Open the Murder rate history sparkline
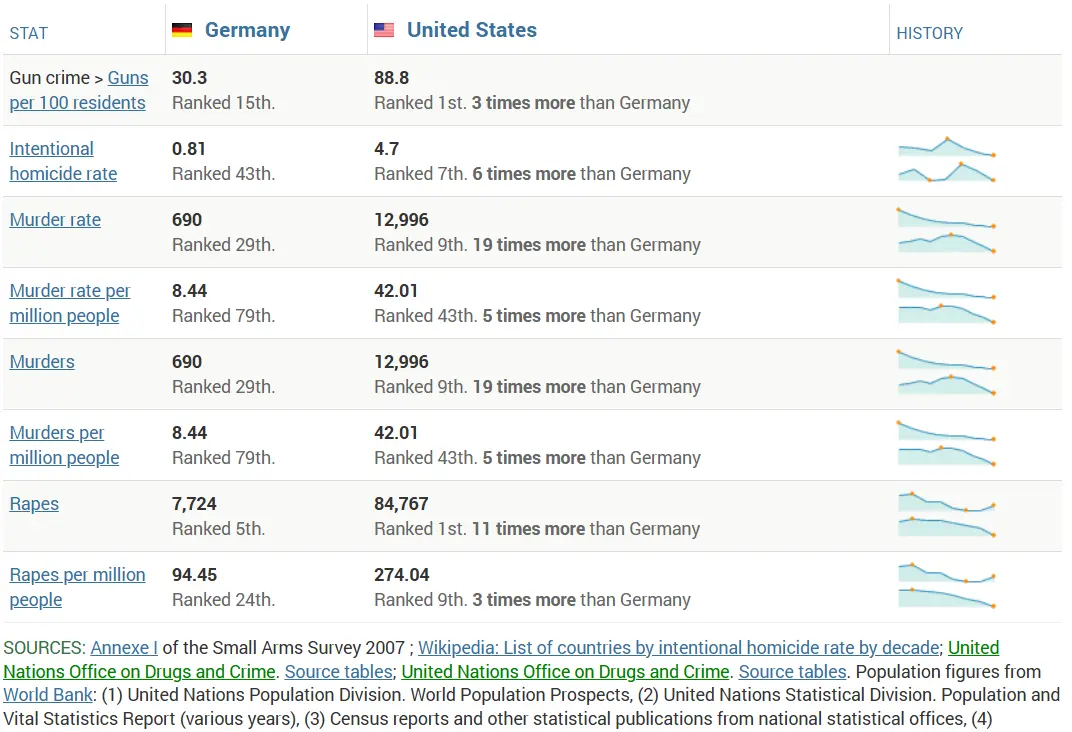1072x732 pixels. [946, 231]
